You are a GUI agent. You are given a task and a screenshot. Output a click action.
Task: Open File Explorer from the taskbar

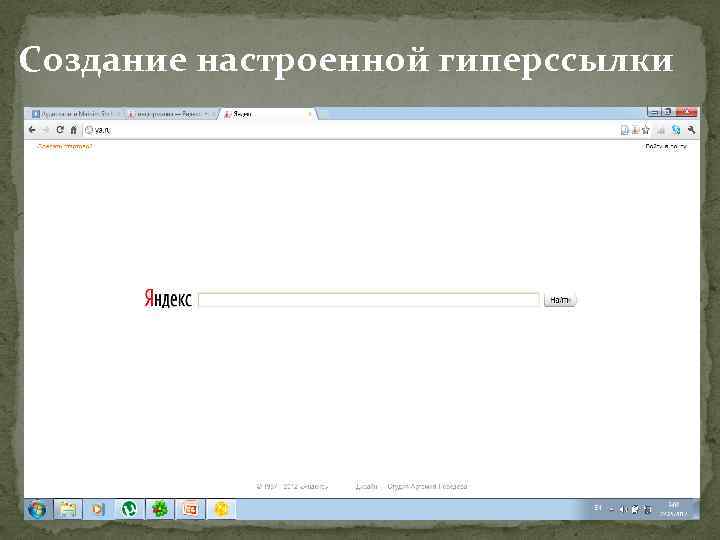[x=68, y=509]
